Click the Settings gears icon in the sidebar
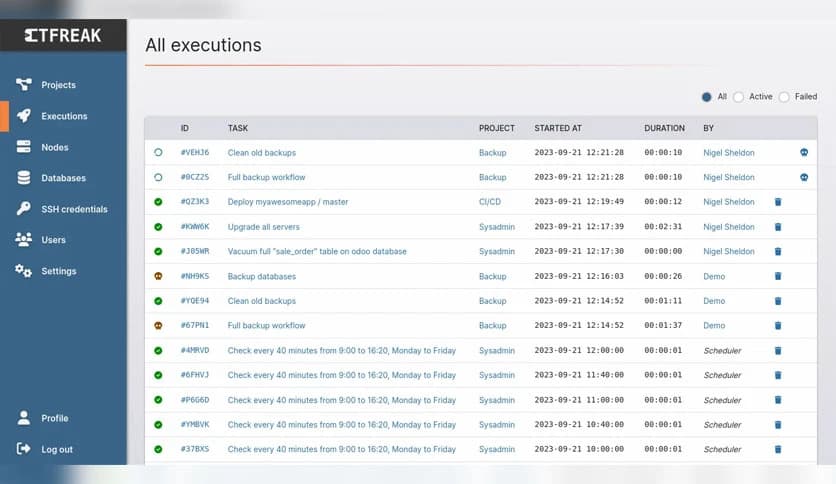836x484 pixels. pos(23,271)
